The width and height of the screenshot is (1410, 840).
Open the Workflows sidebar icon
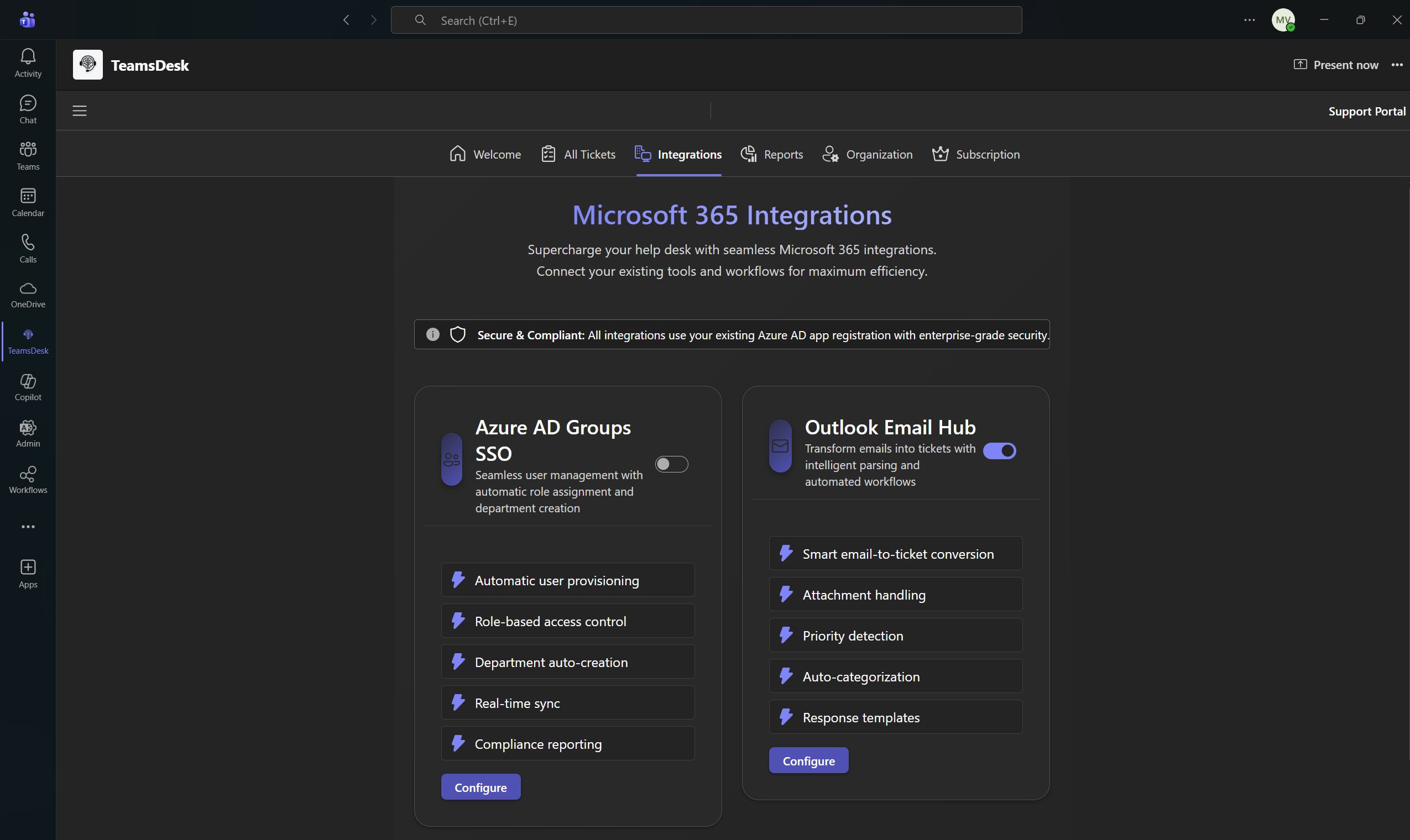(x=28, y=479)
